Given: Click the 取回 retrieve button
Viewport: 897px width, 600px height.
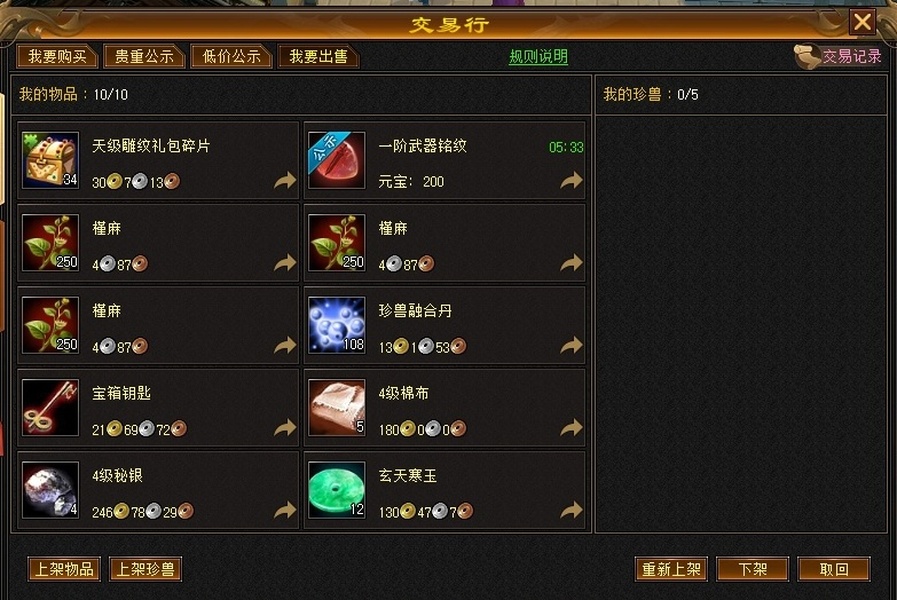Looking at the screenshot, I should [834, 569].
